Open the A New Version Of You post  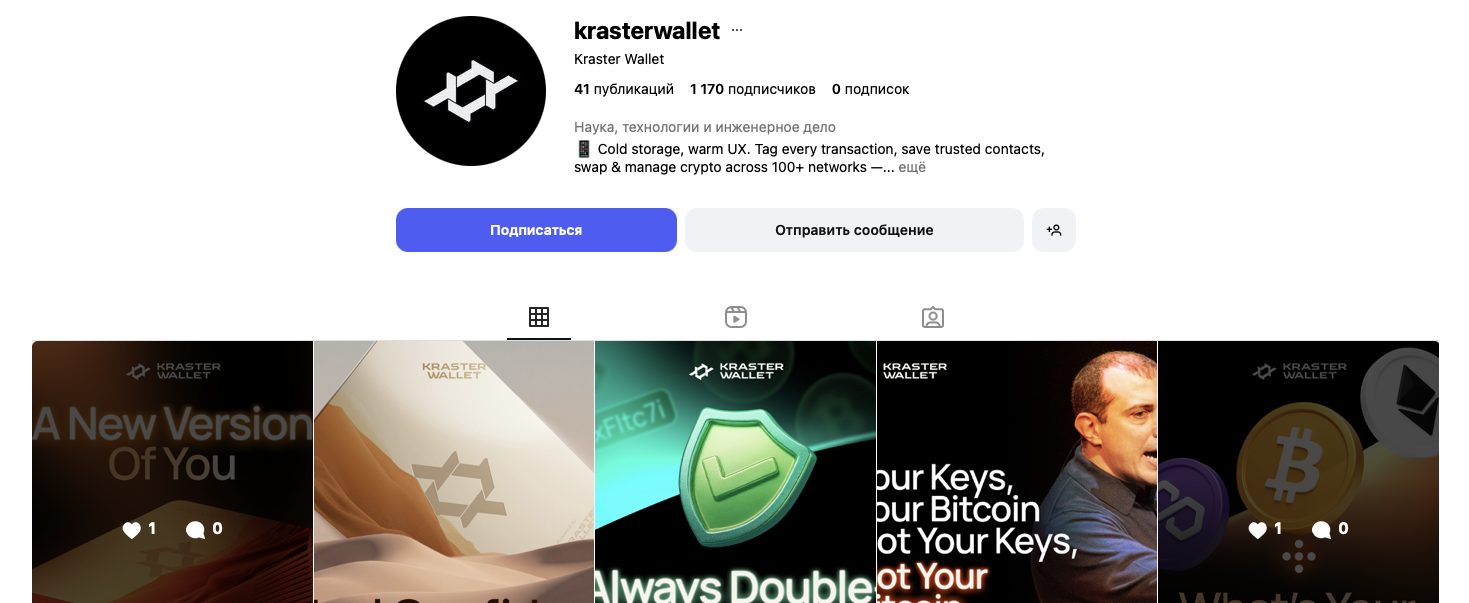[172, 472]
